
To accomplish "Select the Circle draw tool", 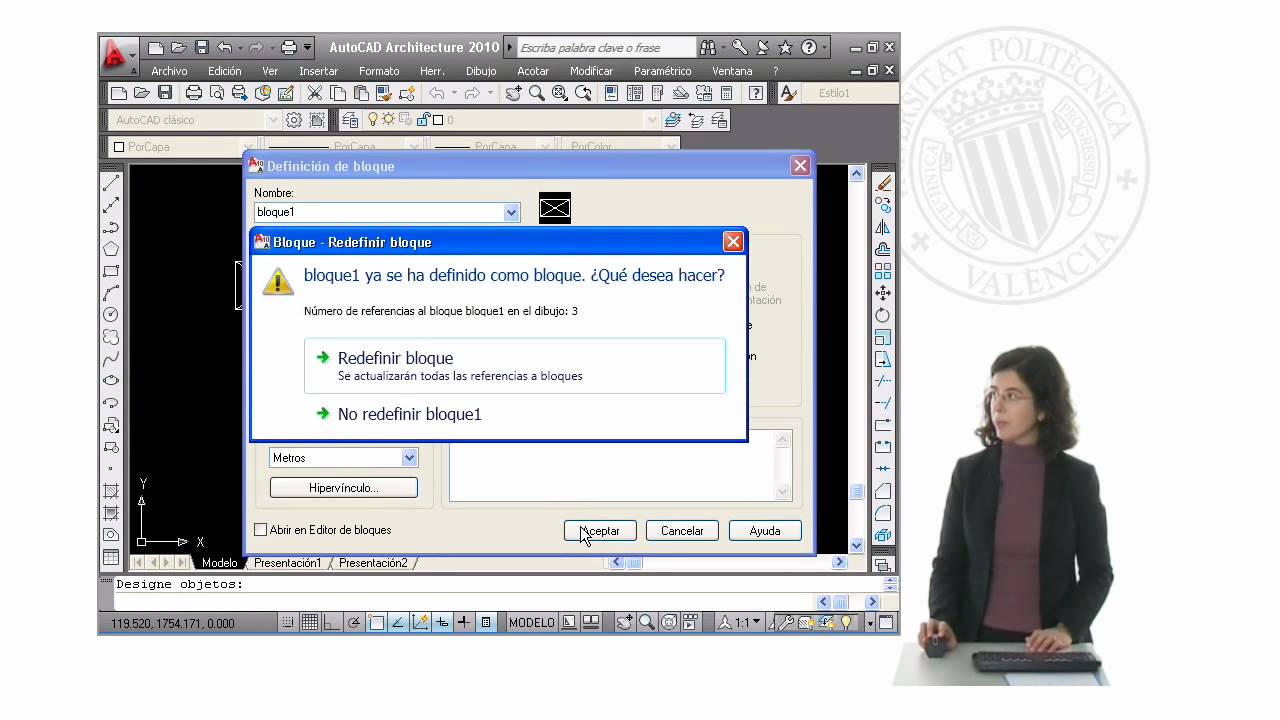I will (111, 315).
